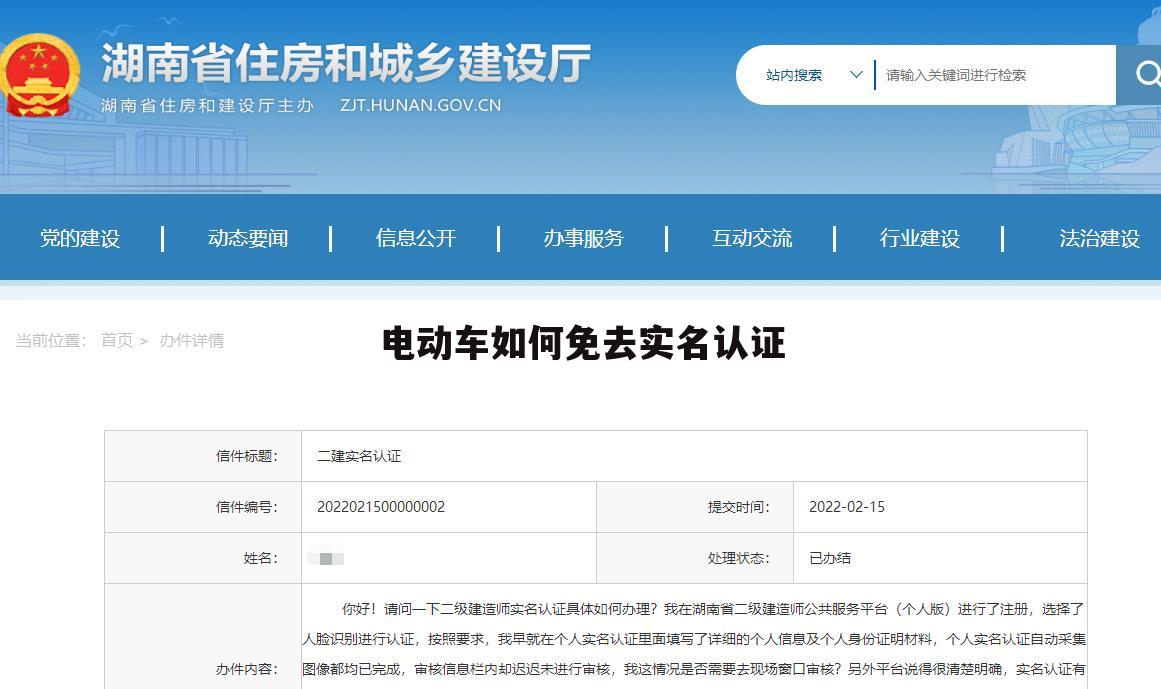
Task: Click the 湖南省住房和建设厅主办 subtitle
Action: point(207,106)
